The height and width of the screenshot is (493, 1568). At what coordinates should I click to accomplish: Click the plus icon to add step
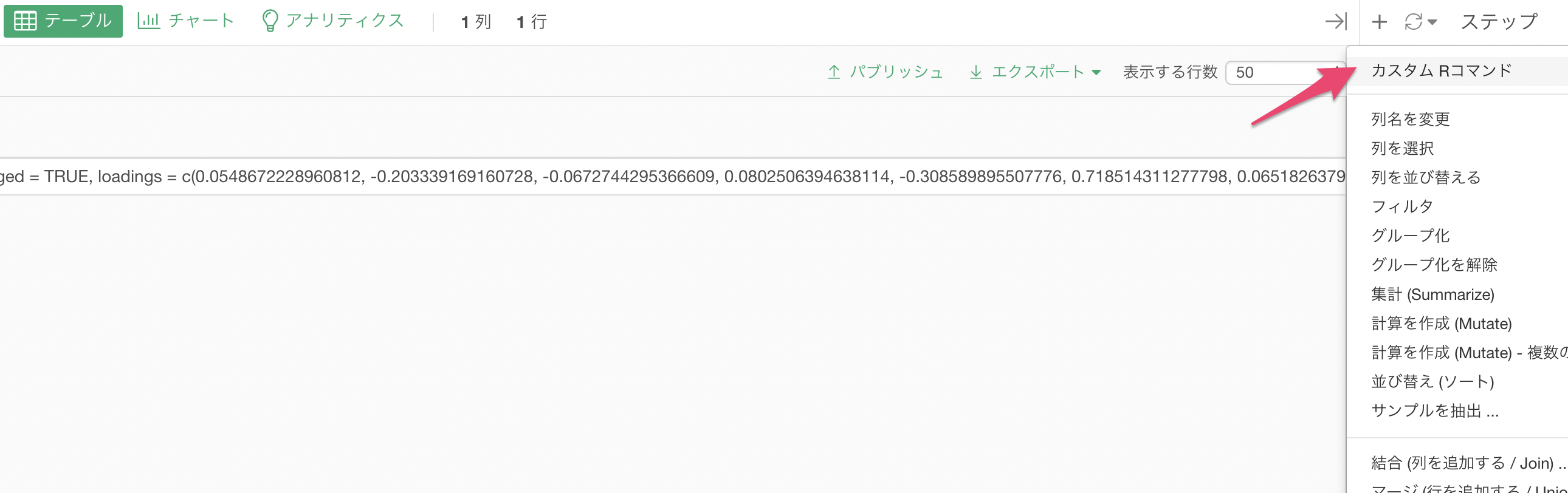1380,22
